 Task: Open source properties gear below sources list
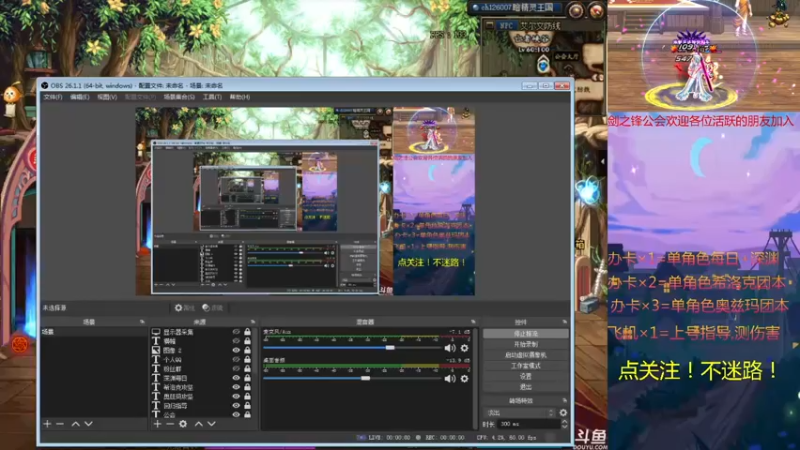[183, 424]
